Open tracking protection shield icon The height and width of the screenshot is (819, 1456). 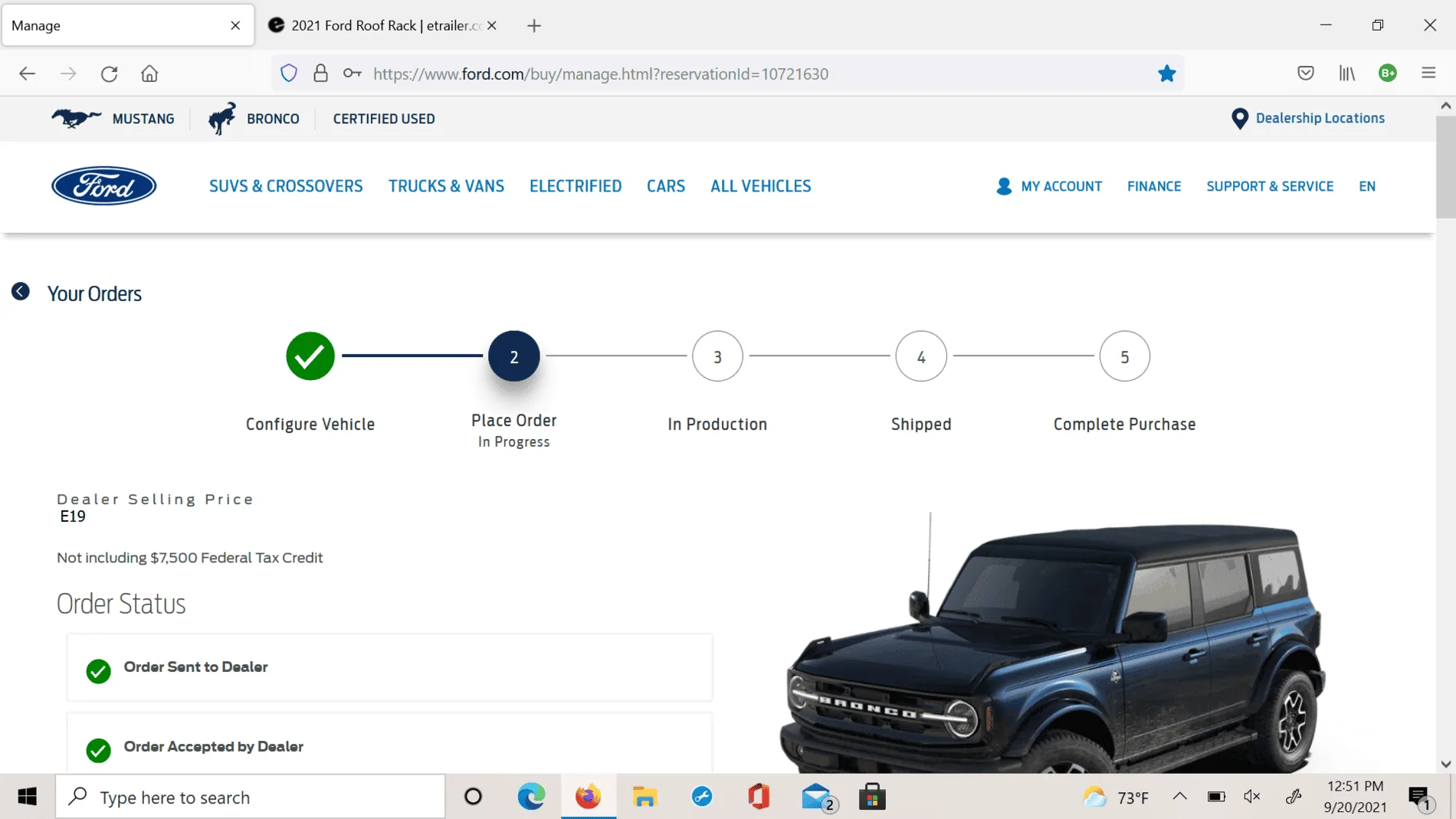click(289, 74)
